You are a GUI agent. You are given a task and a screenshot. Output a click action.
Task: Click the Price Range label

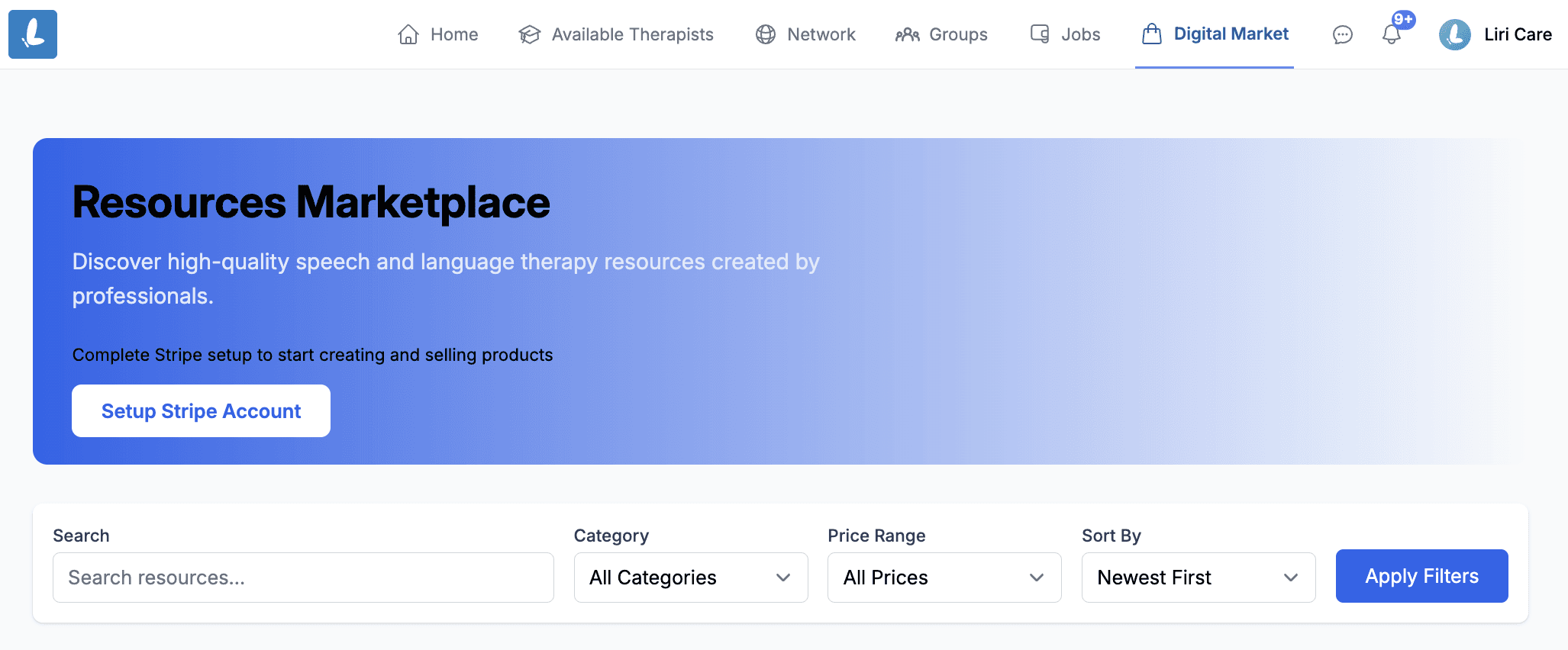[x=876, y=536]
